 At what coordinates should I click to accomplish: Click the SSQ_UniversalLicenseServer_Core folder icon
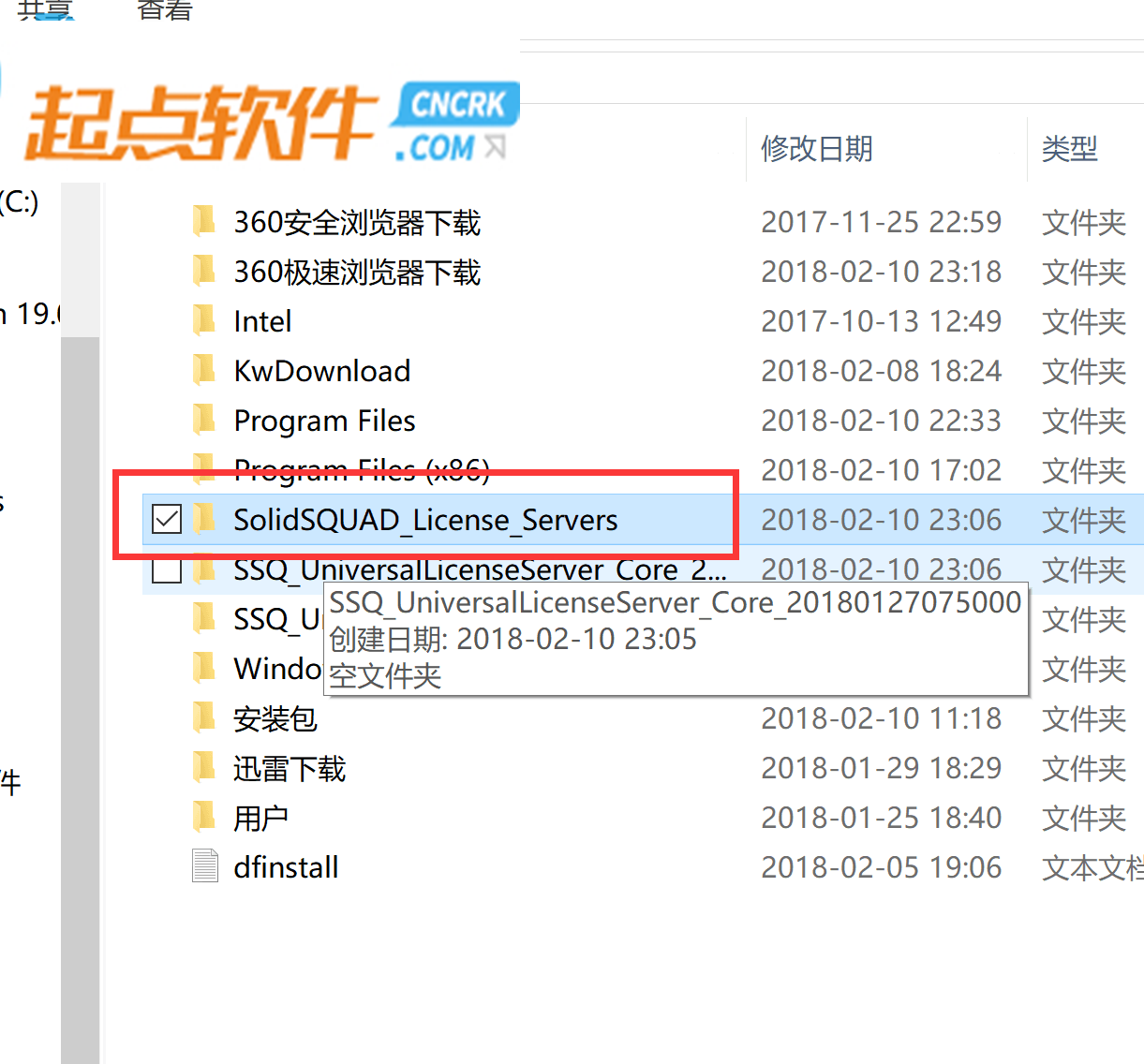click(204, 569)
